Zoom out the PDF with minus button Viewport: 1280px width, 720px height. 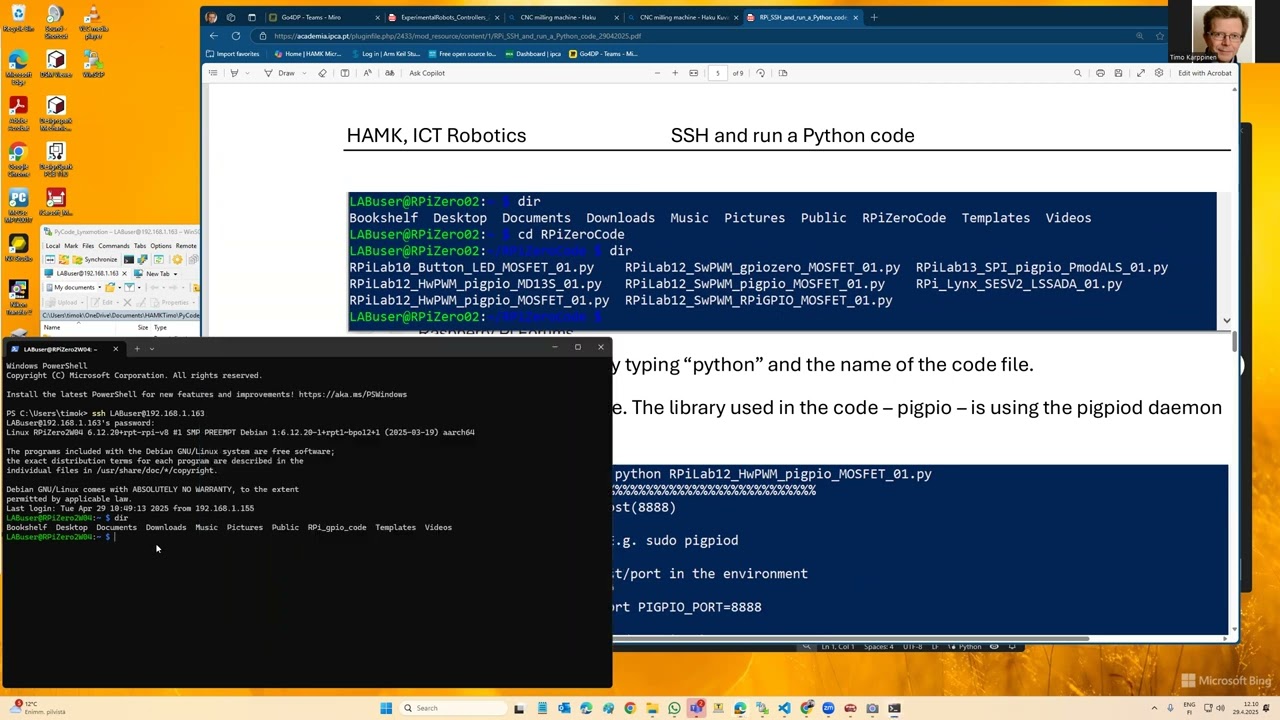coord(657,73)
